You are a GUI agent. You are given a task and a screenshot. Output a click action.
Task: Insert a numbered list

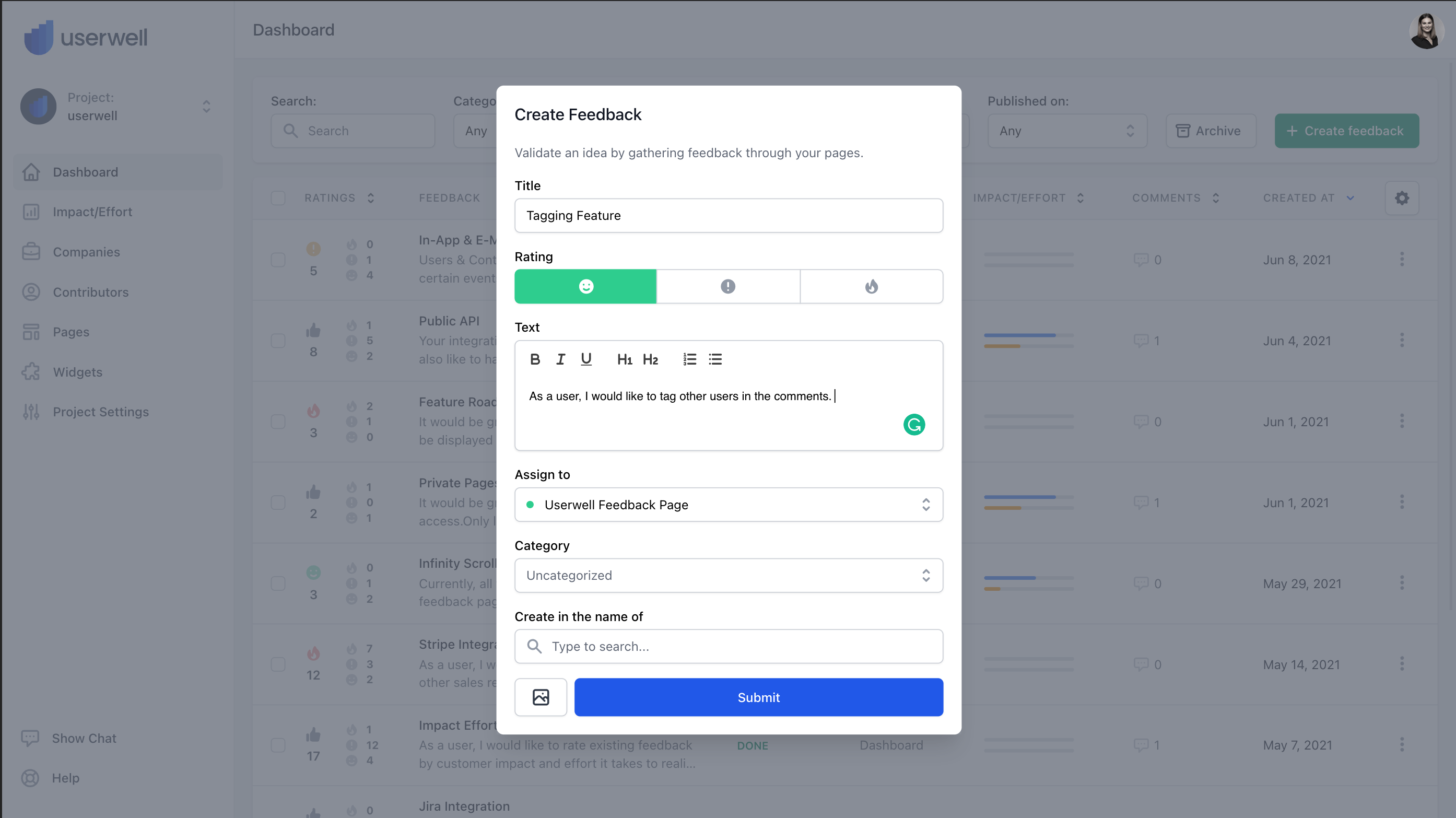click(x=689, y=359)
